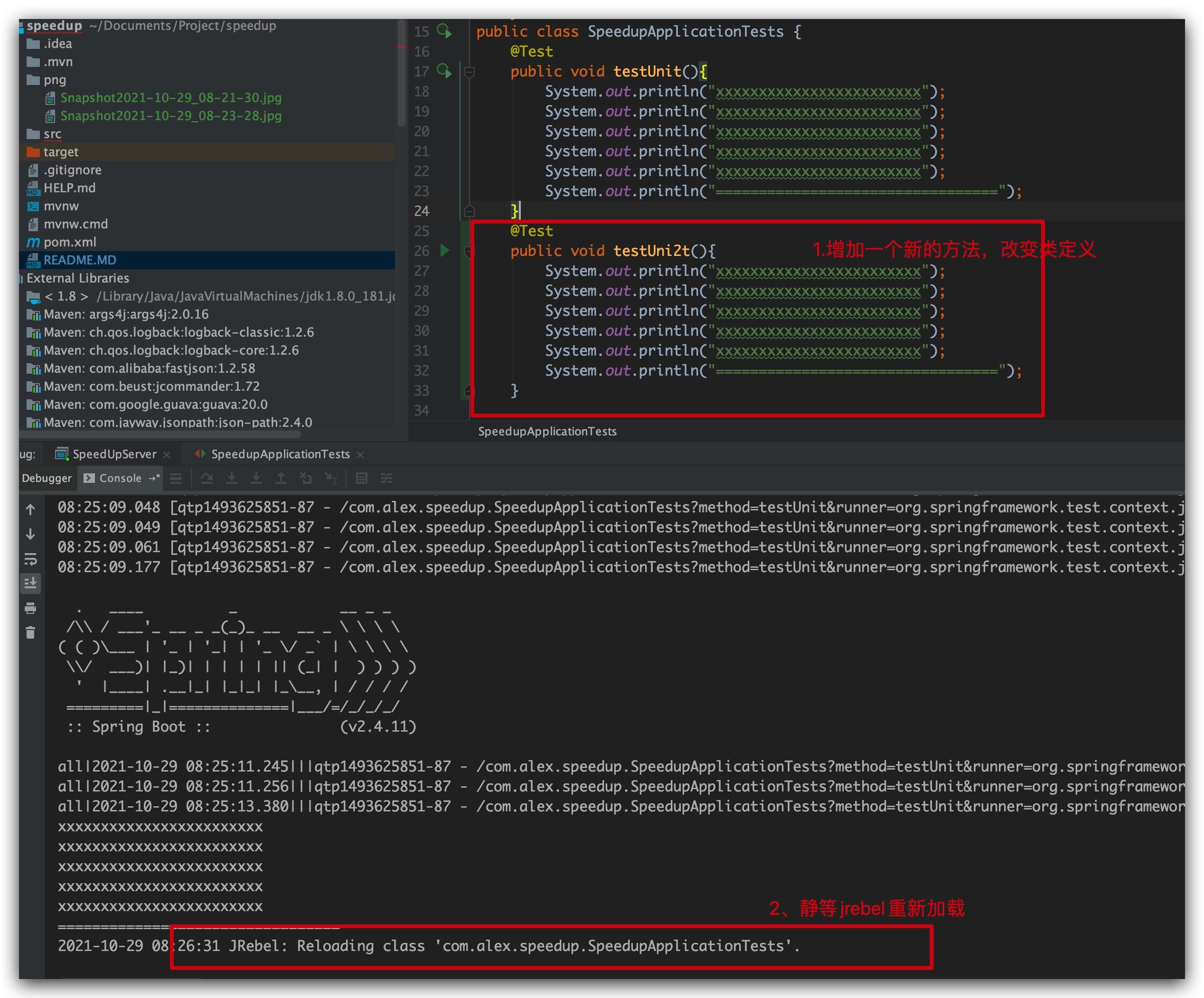Collapse testUnit method using fold marker on line 17
This screenshot has height=998, width=1204.
469,72
